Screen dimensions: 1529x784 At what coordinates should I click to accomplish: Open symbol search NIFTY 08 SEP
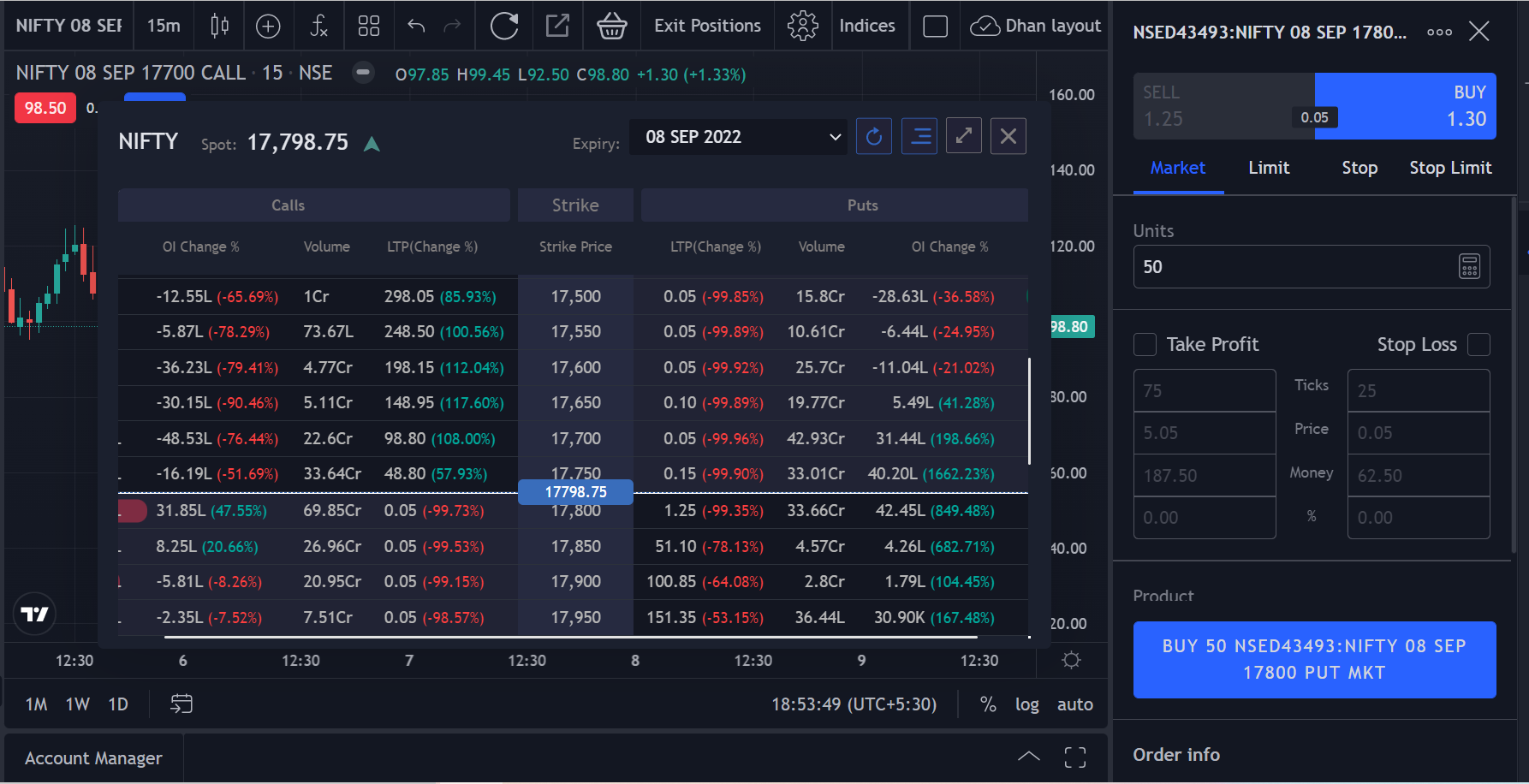click(68, 26)
